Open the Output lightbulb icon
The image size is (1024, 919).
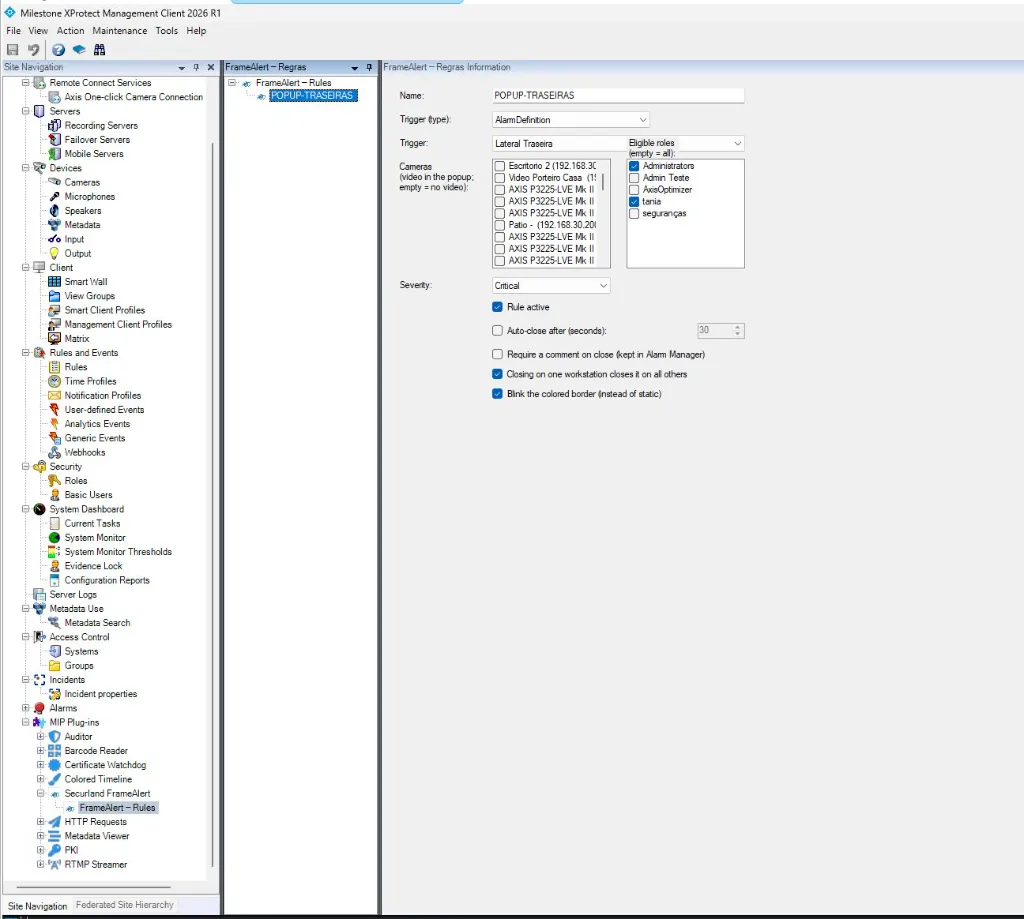(x=55, y=253)
